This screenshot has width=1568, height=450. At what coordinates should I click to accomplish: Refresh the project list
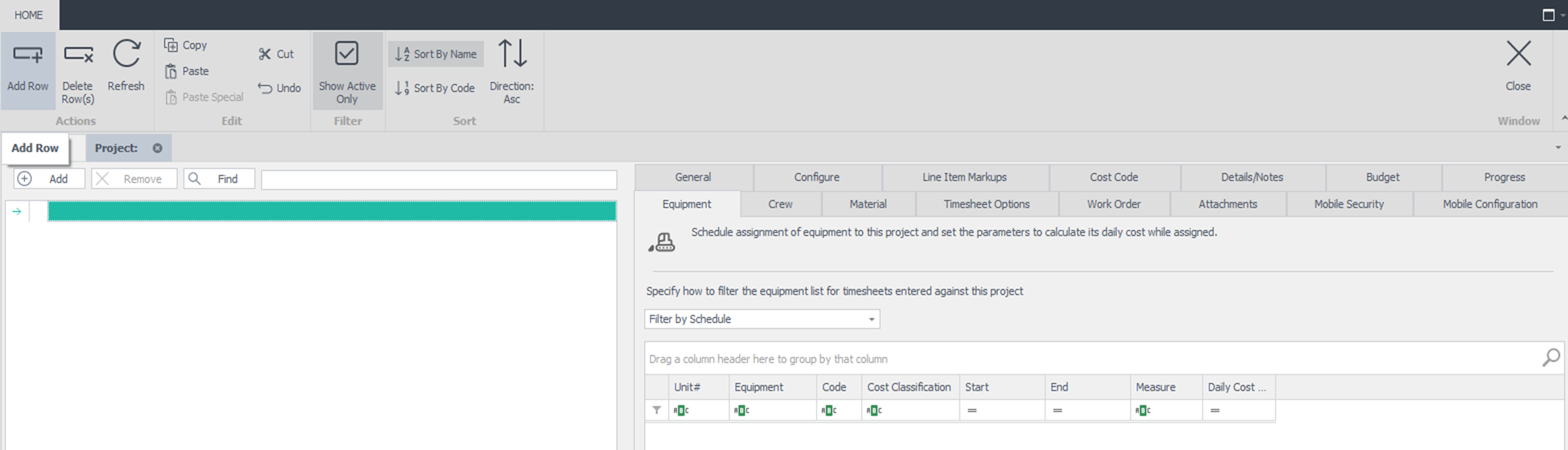click(126, 55)
